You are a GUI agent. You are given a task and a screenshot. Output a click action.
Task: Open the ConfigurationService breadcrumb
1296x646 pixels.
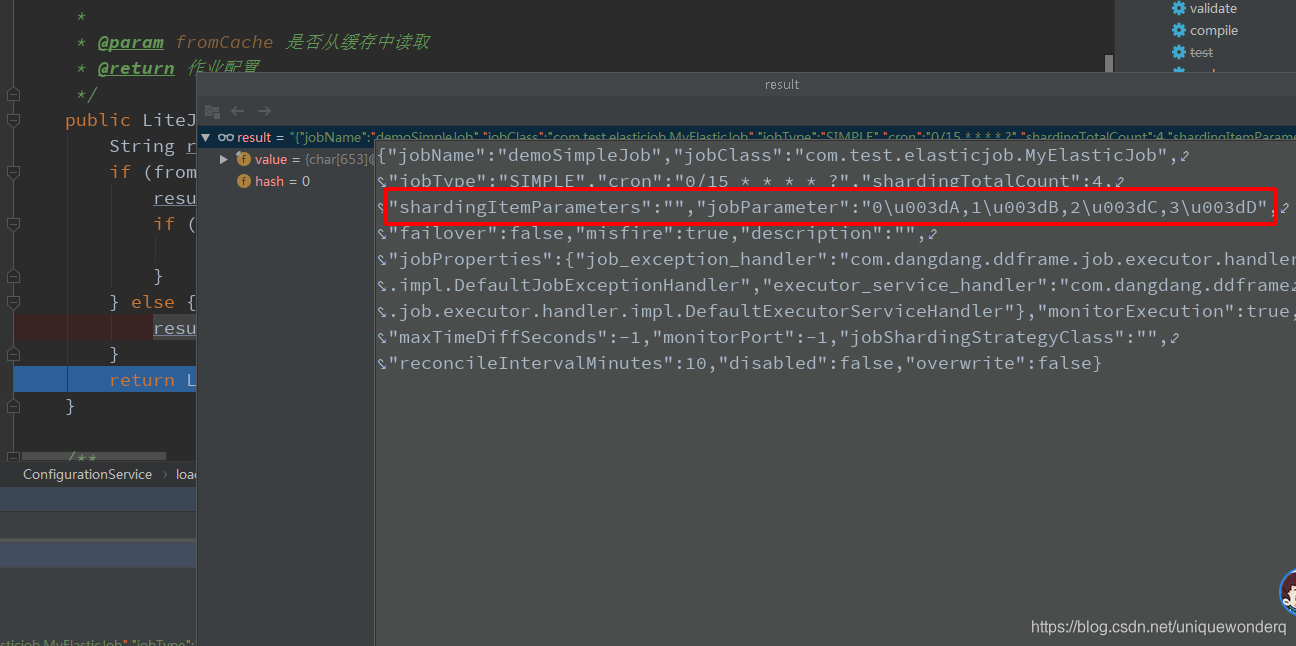click(x=88, y=474)
